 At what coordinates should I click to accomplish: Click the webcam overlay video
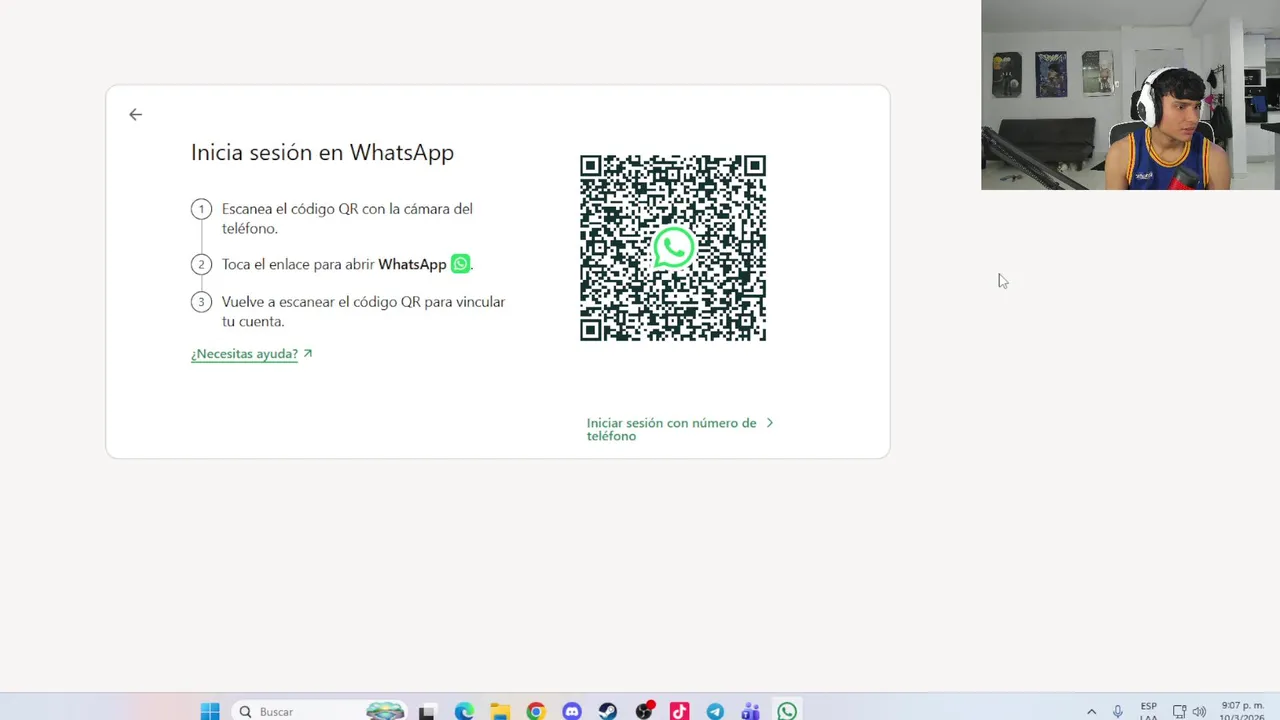1130,95
